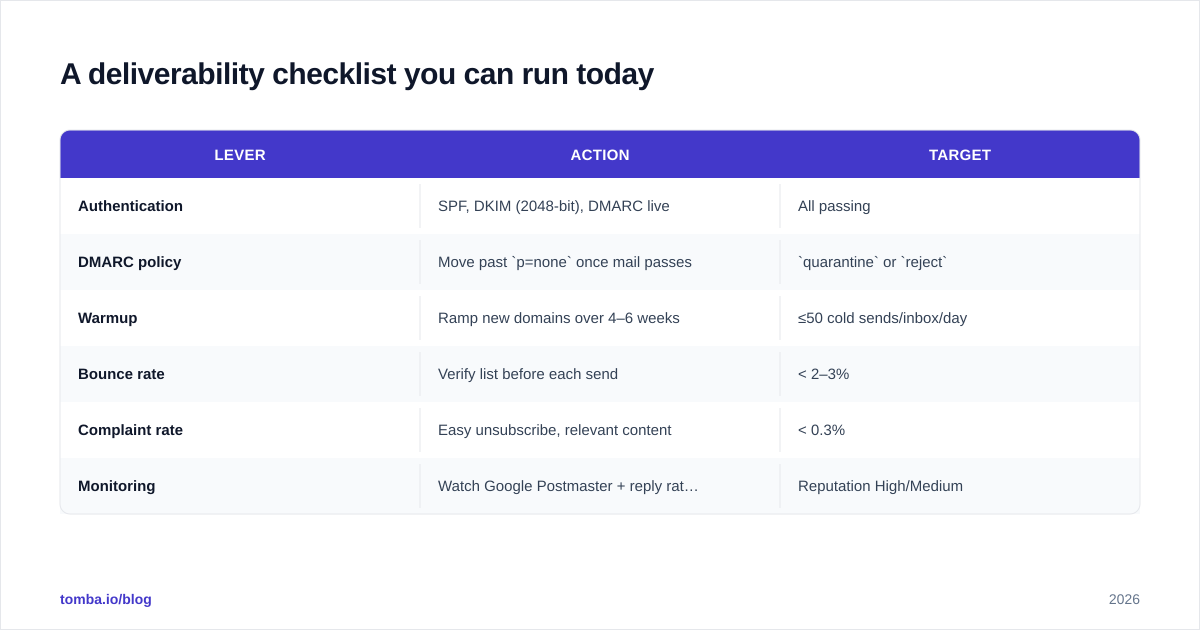
Task: Click the 'DMARC policy' row label
Action: (129, 262)
